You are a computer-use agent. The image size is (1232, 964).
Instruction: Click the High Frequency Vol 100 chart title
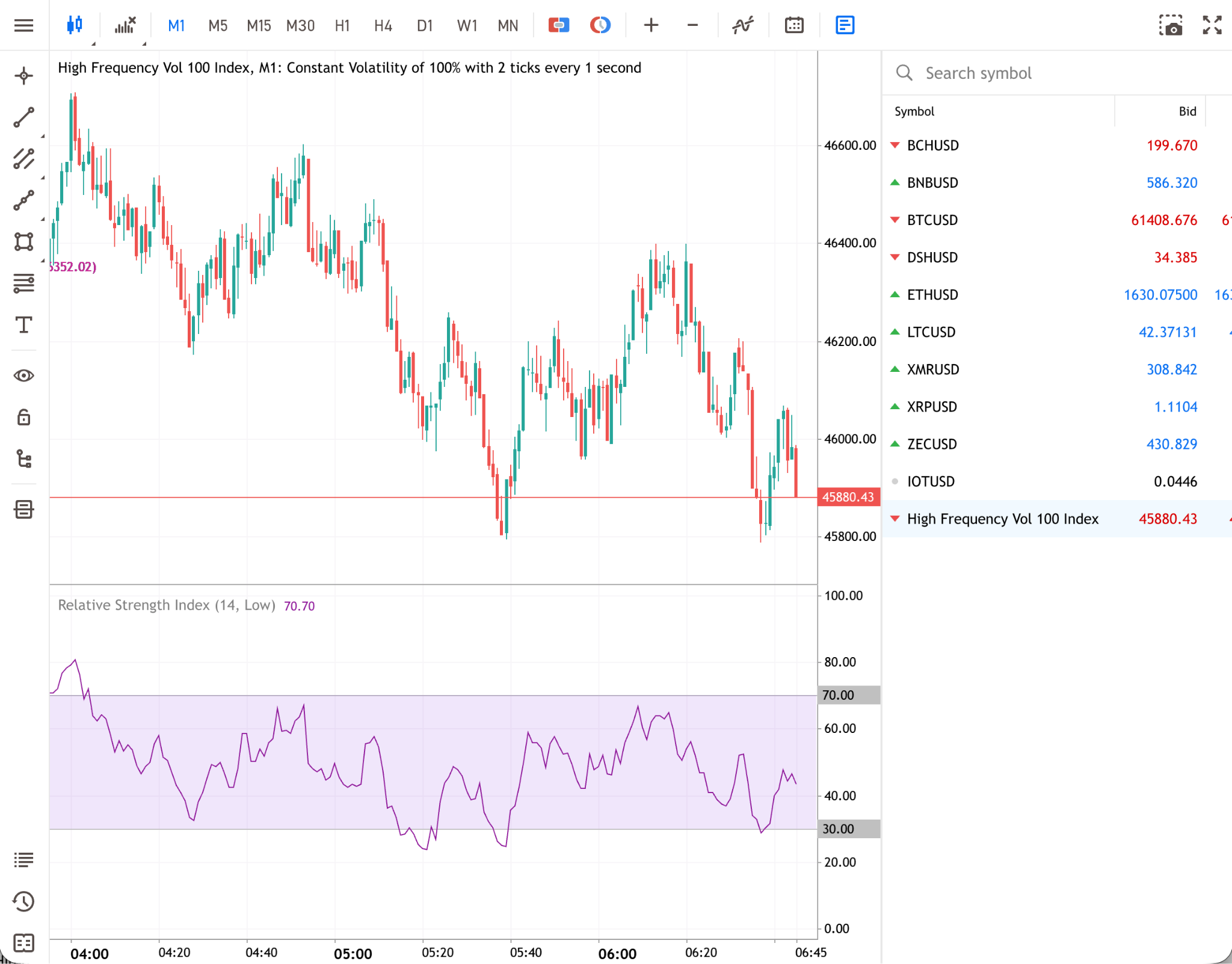point(350,67)
